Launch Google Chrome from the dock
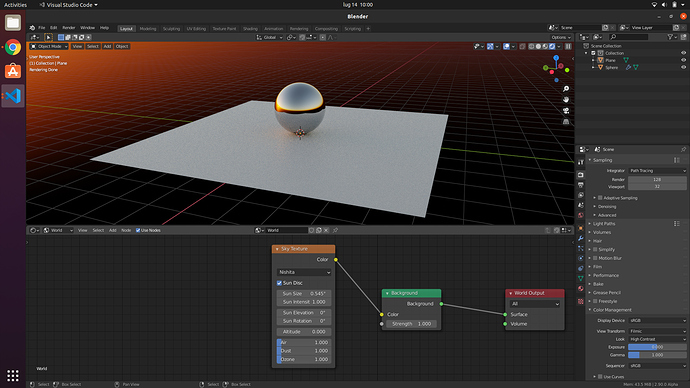Screen dimensions: 690x388 point(13,47)
